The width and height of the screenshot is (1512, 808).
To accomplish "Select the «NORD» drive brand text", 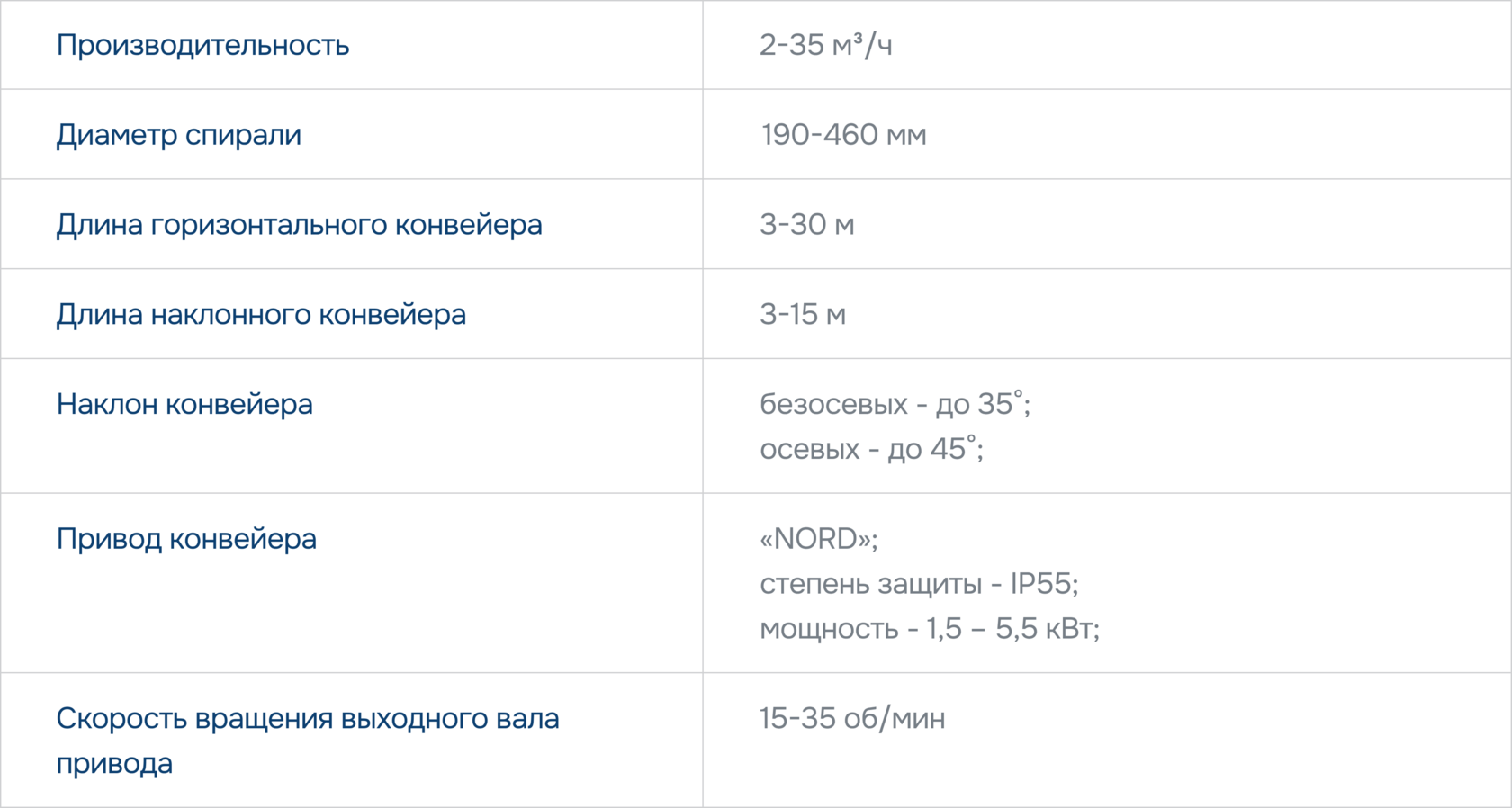I will tap(817, 539).
